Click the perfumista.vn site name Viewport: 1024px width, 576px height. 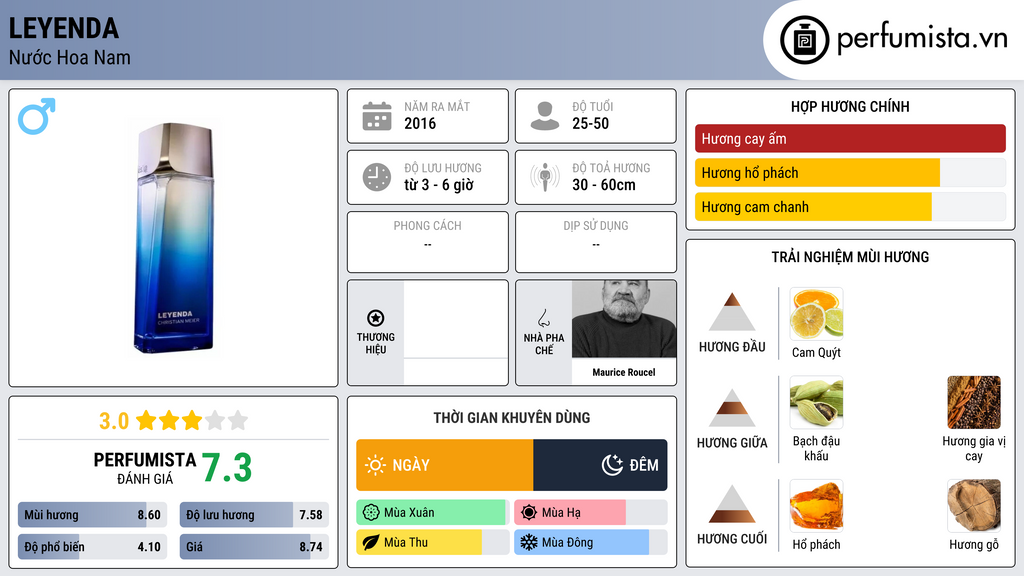[x=922, y=38]
